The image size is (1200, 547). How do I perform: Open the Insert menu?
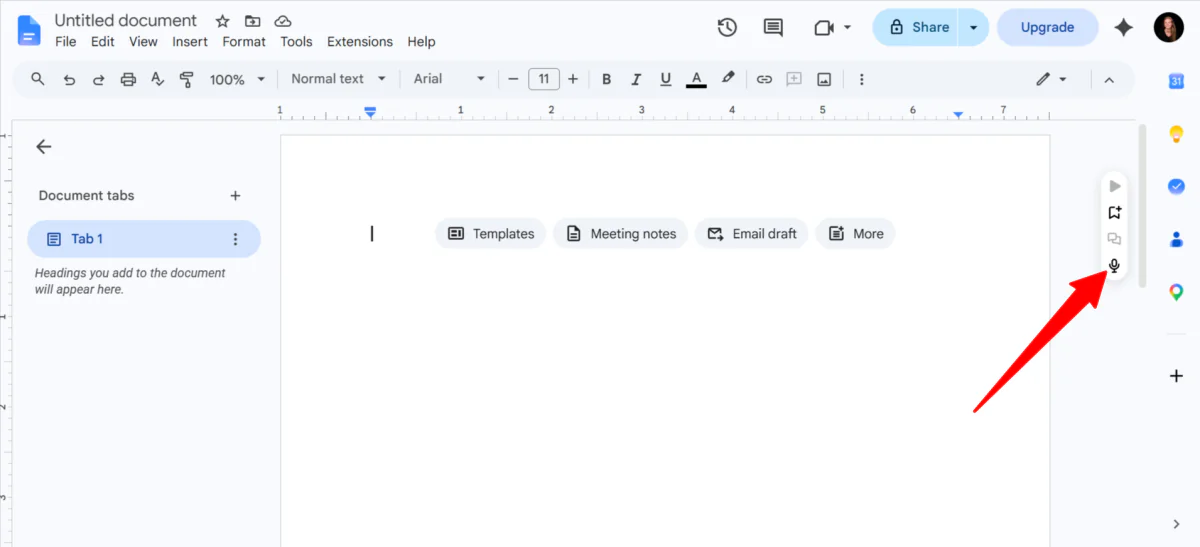190,42
